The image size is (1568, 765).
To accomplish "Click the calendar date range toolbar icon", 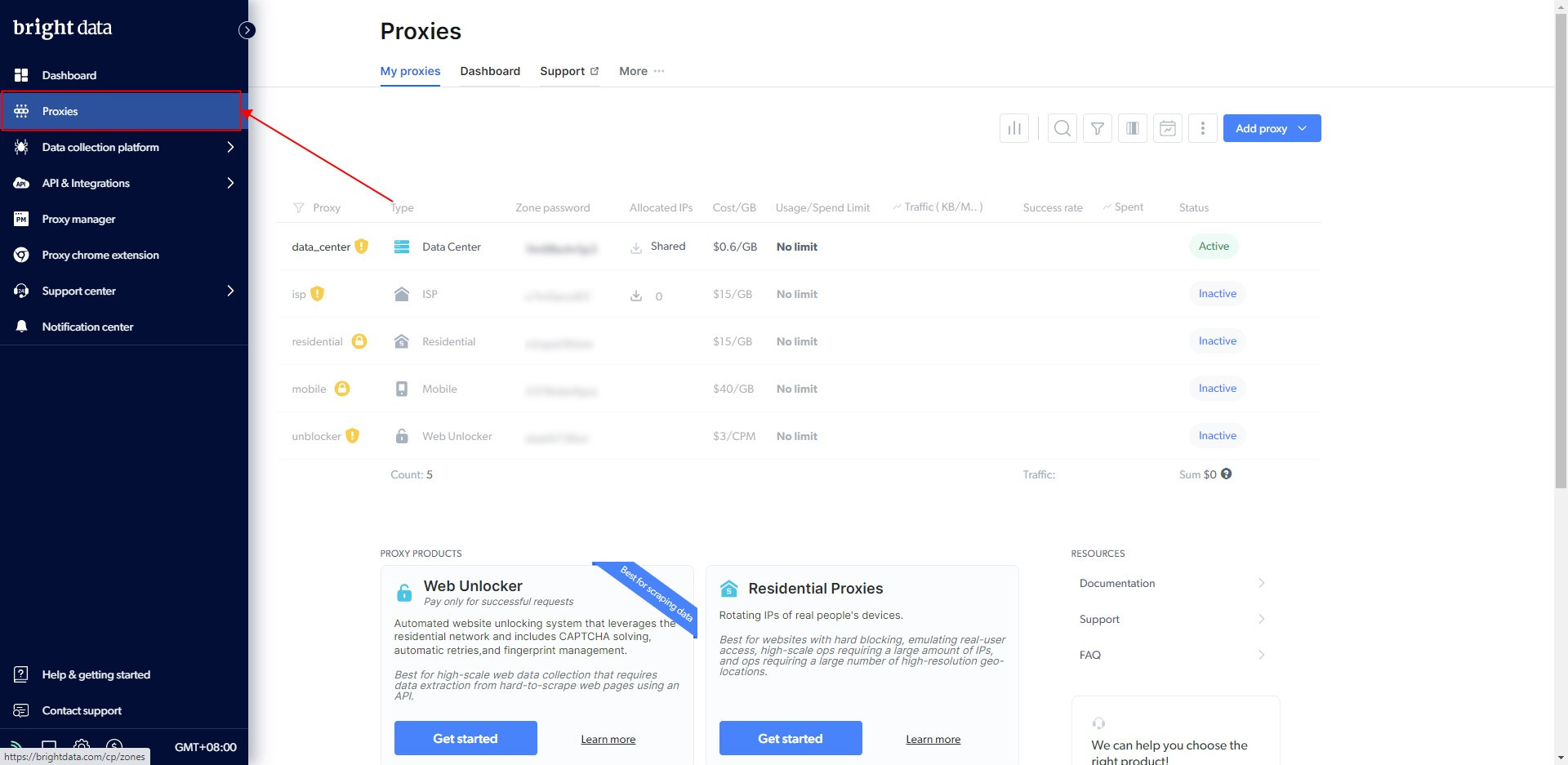I will click(x=1168, y=128).
